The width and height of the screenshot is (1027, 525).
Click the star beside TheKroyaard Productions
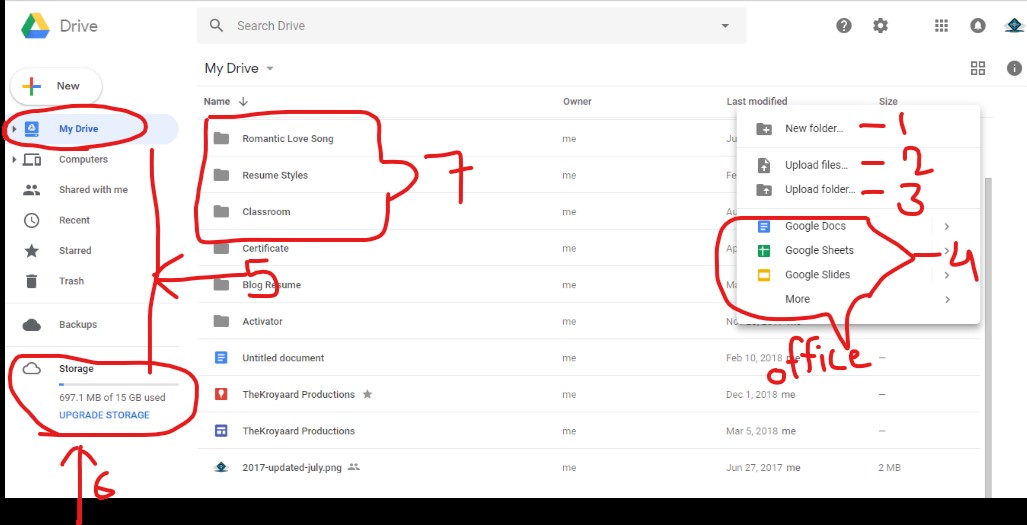(367, 394)
